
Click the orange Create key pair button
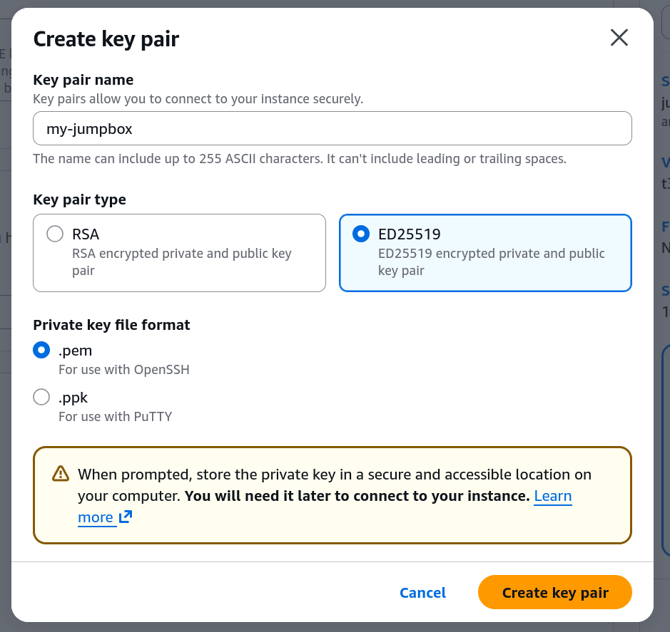tap(555, 592)
